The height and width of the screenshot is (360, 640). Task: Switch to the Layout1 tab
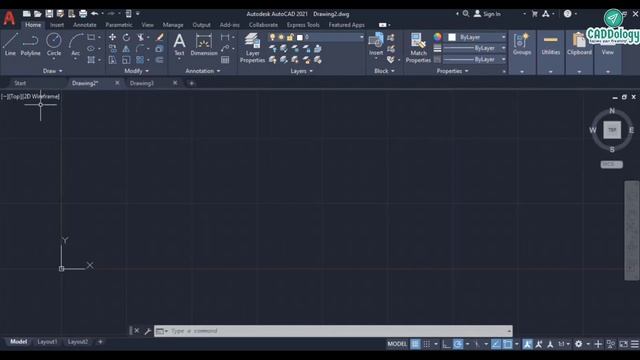point(47,342)
